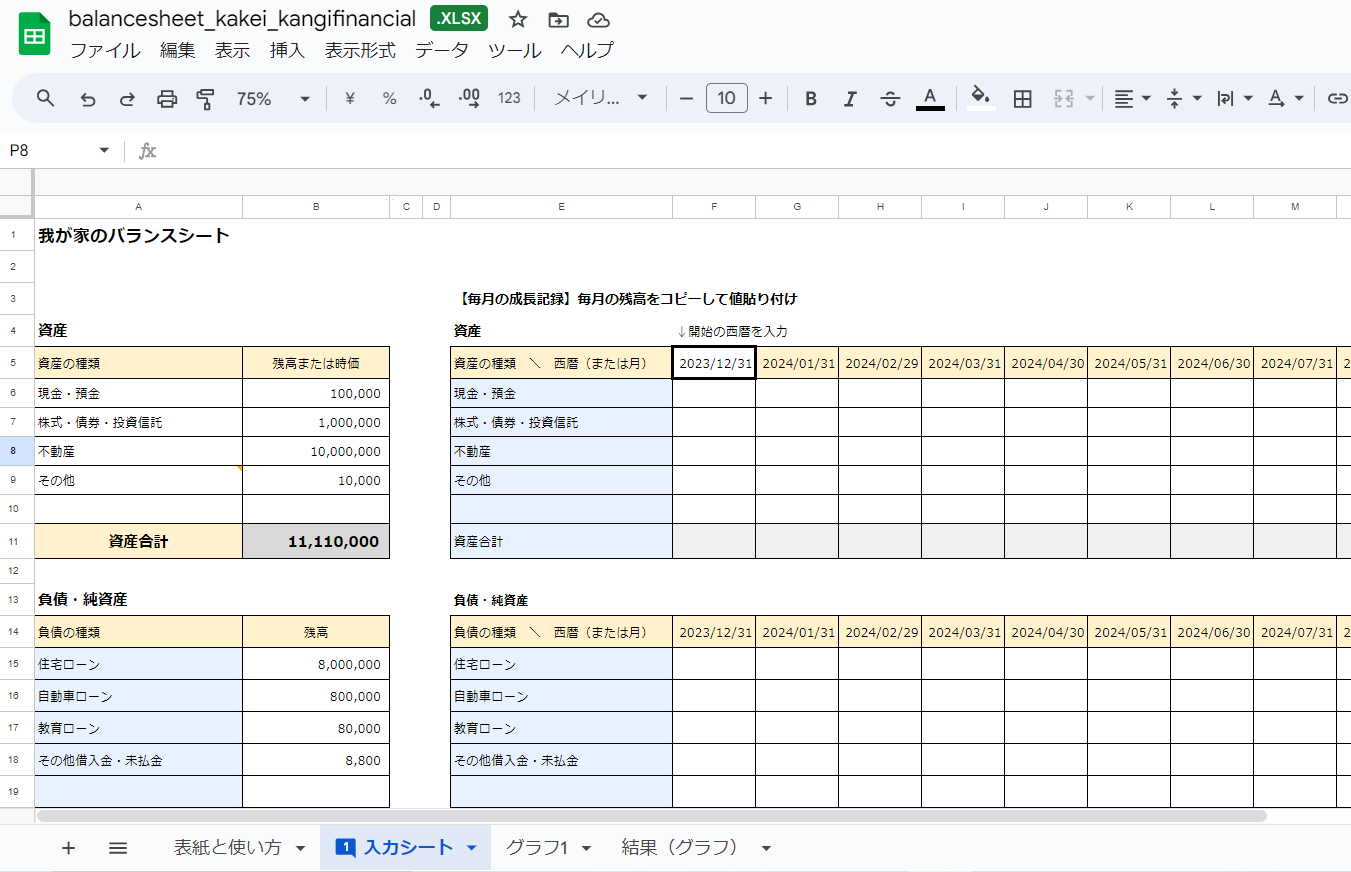Click the move to folder icon
The height and width of the screenshot is (872, 1351).
coord(558,20)
